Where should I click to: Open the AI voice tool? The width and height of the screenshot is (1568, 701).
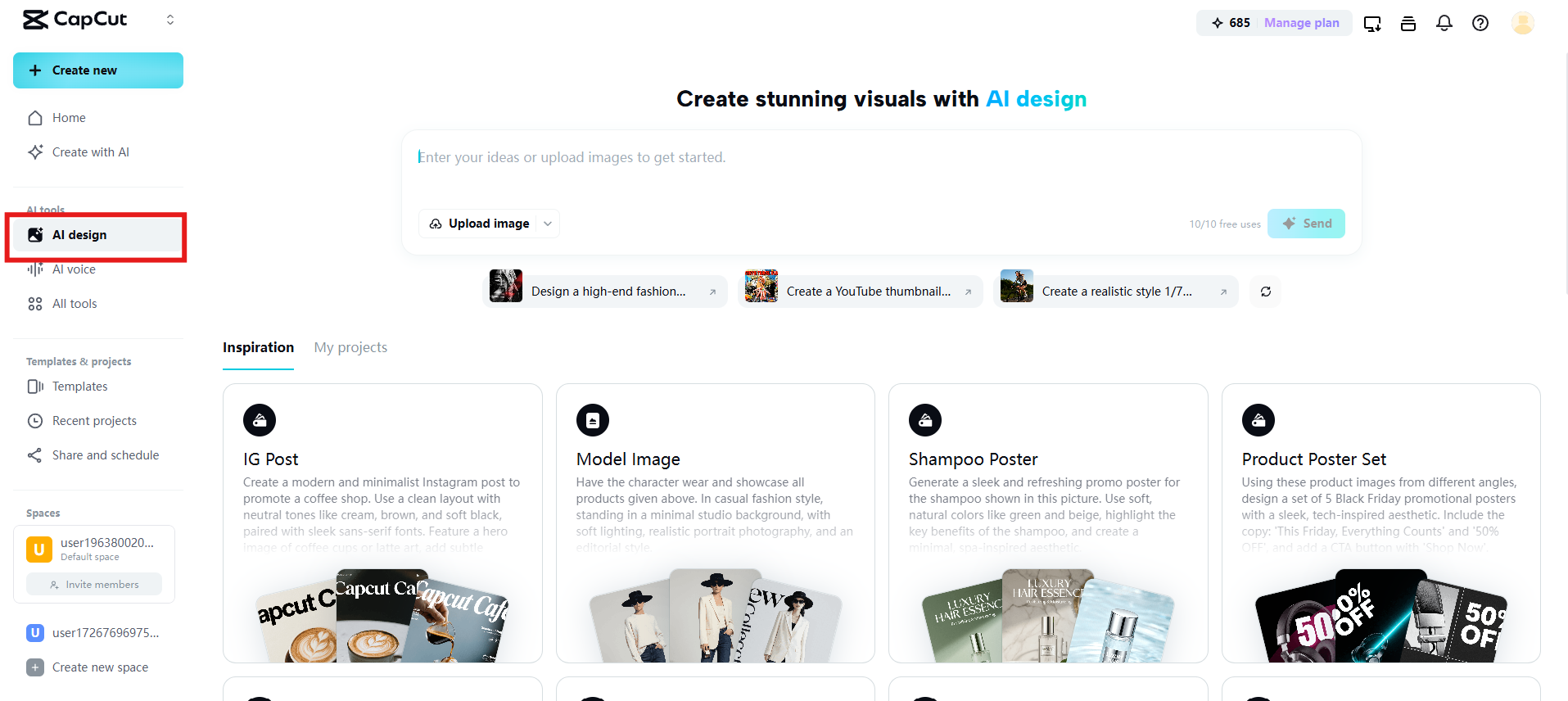click(98, 269)
